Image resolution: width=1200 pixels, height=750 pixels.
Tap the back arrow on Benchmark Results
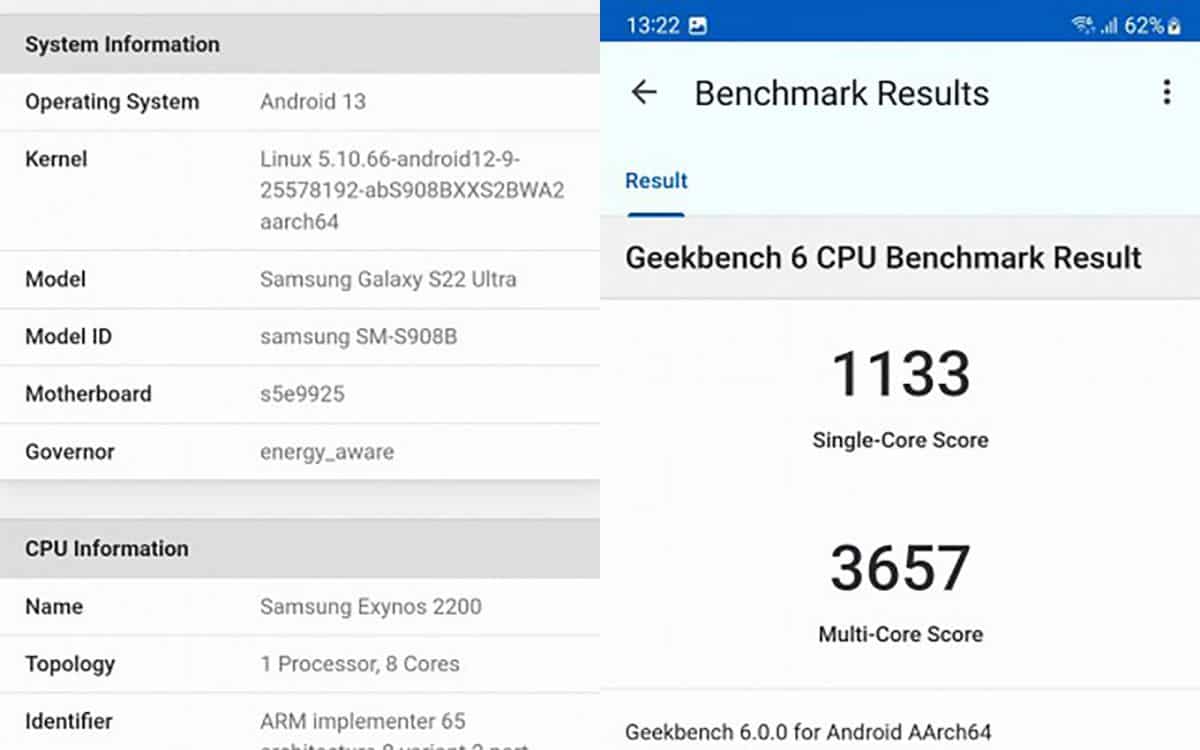pyautogui.click(x=643, y=93)
